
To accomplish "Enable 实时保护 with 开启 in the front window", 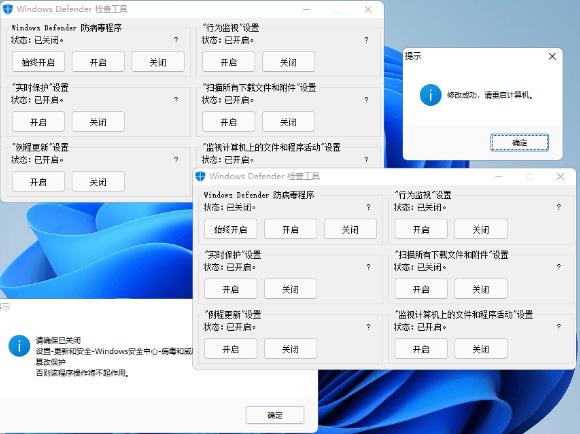I will pos(230,289).
